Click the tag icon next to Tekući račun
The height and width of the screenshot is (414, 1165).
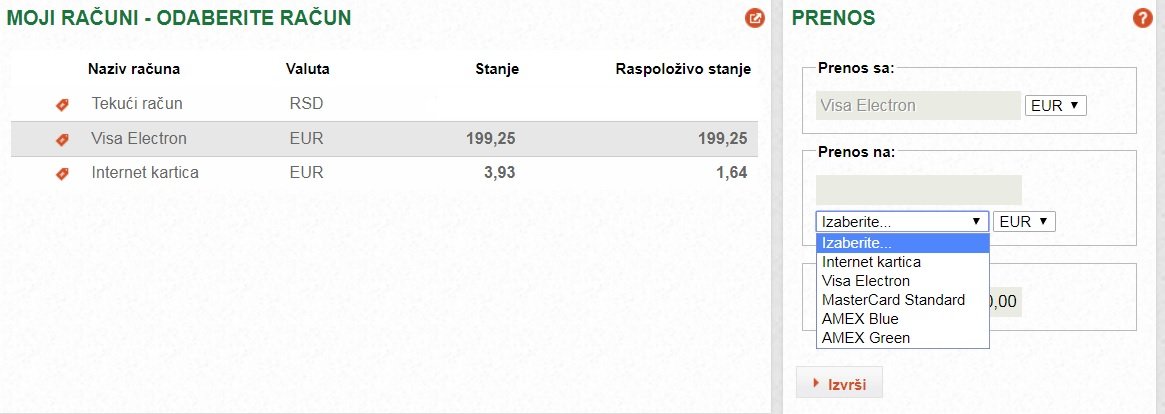(62, 105)
